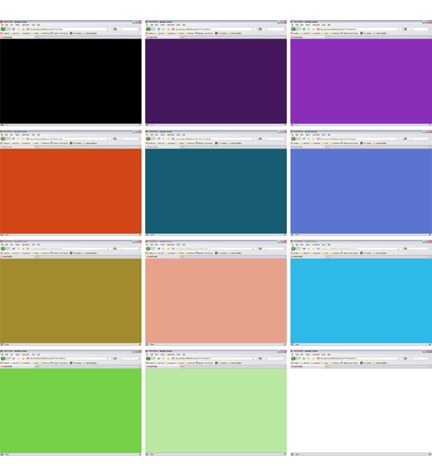Click the search box in the sky blue window toolbar
The height and width of the screenshot is (476, 432).
click(x=418, y=248)
